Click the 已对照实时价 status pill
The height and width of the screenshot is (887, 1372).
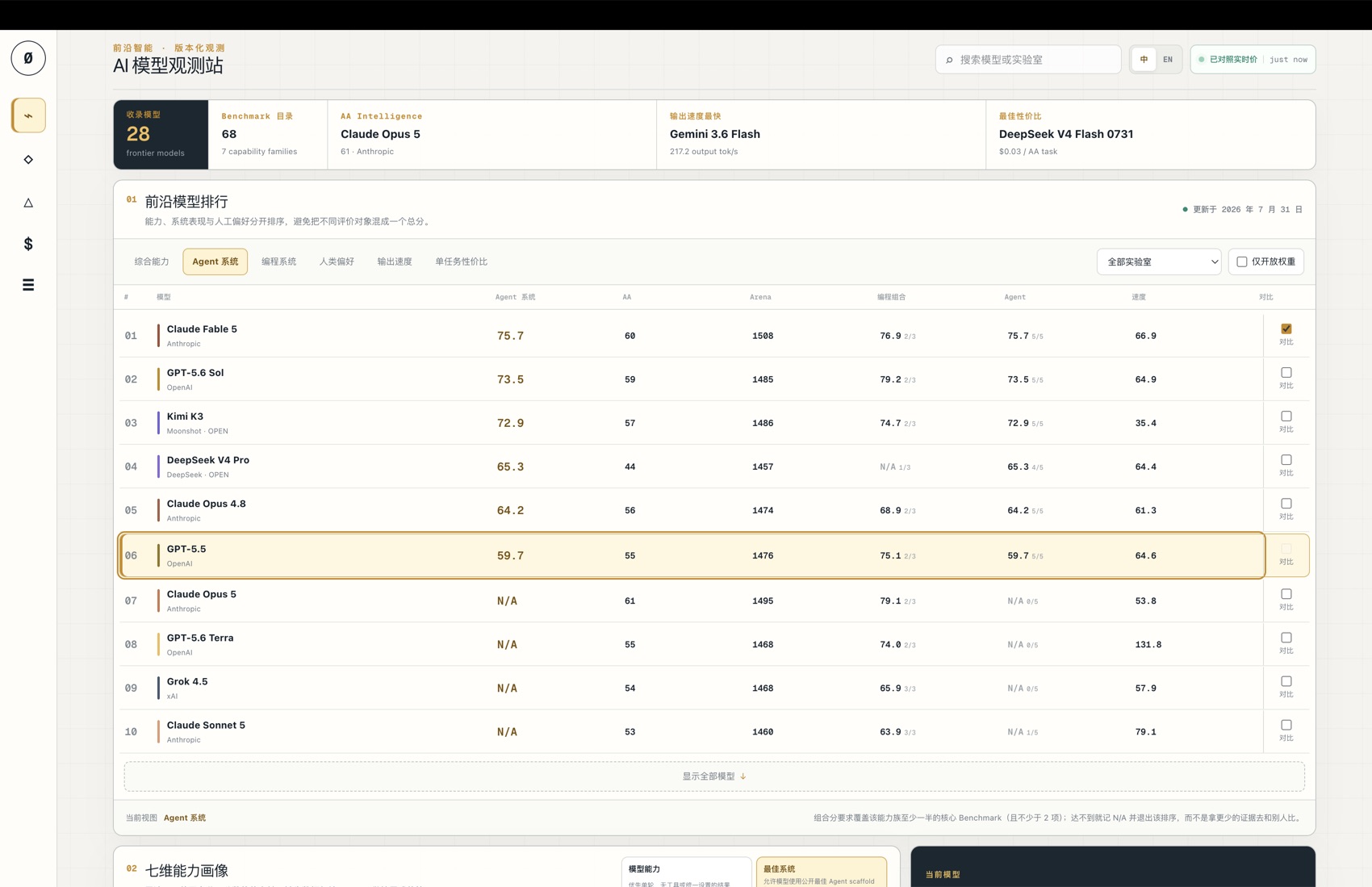coord(1253,60)
